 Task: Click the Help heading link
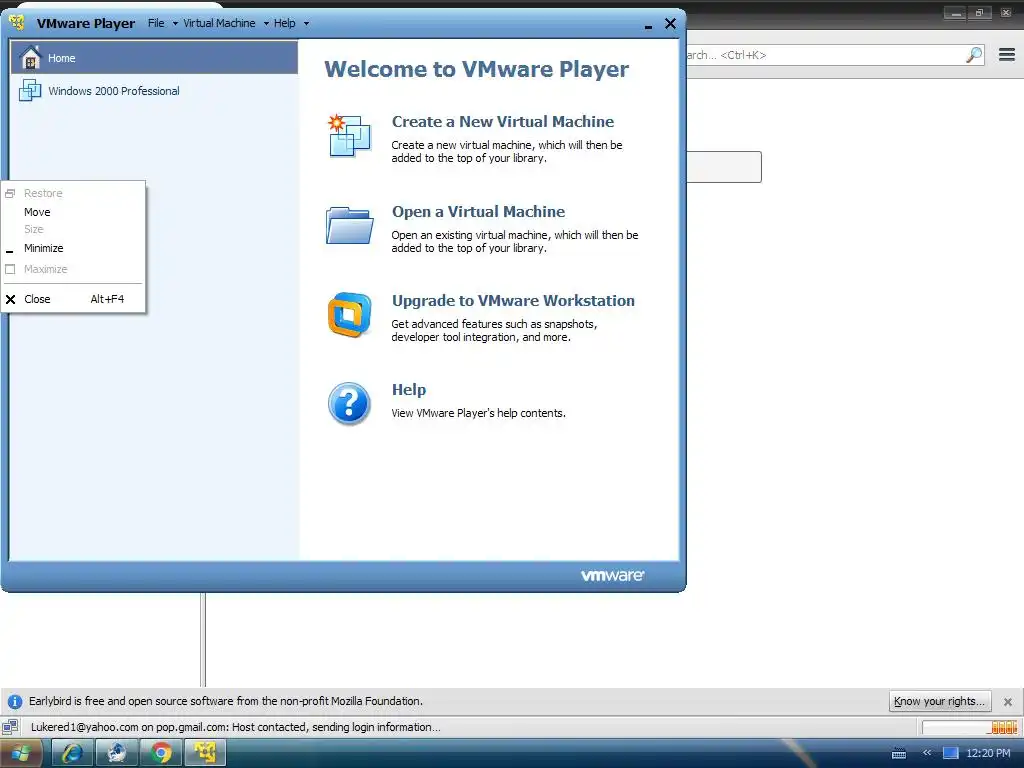(x=409, y=389)
